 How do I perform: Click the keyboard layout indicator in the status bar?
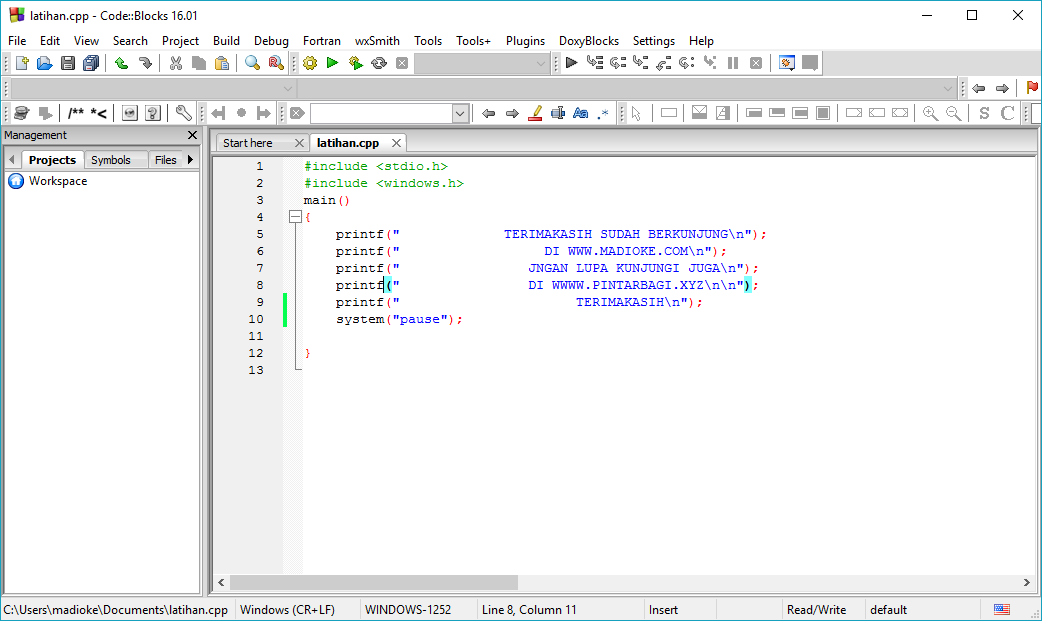[1001, 609]
